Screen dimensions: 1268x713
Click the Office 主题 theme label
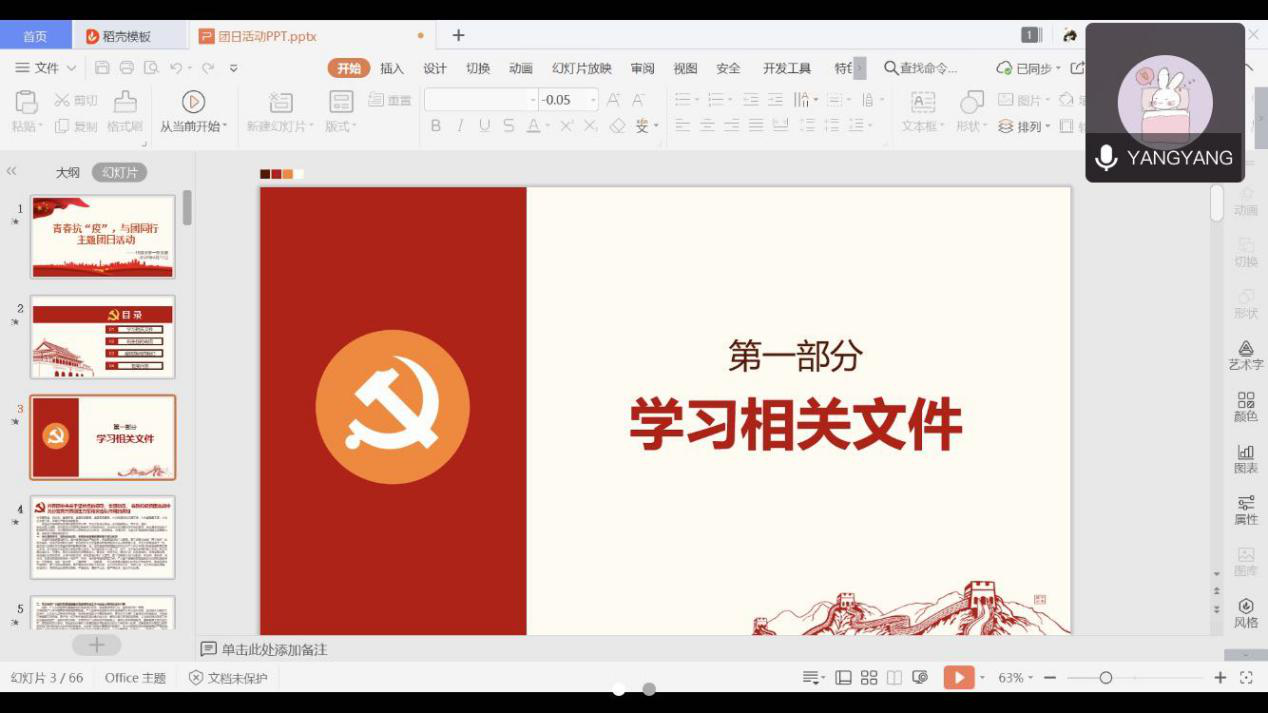[x=135, y=678]
